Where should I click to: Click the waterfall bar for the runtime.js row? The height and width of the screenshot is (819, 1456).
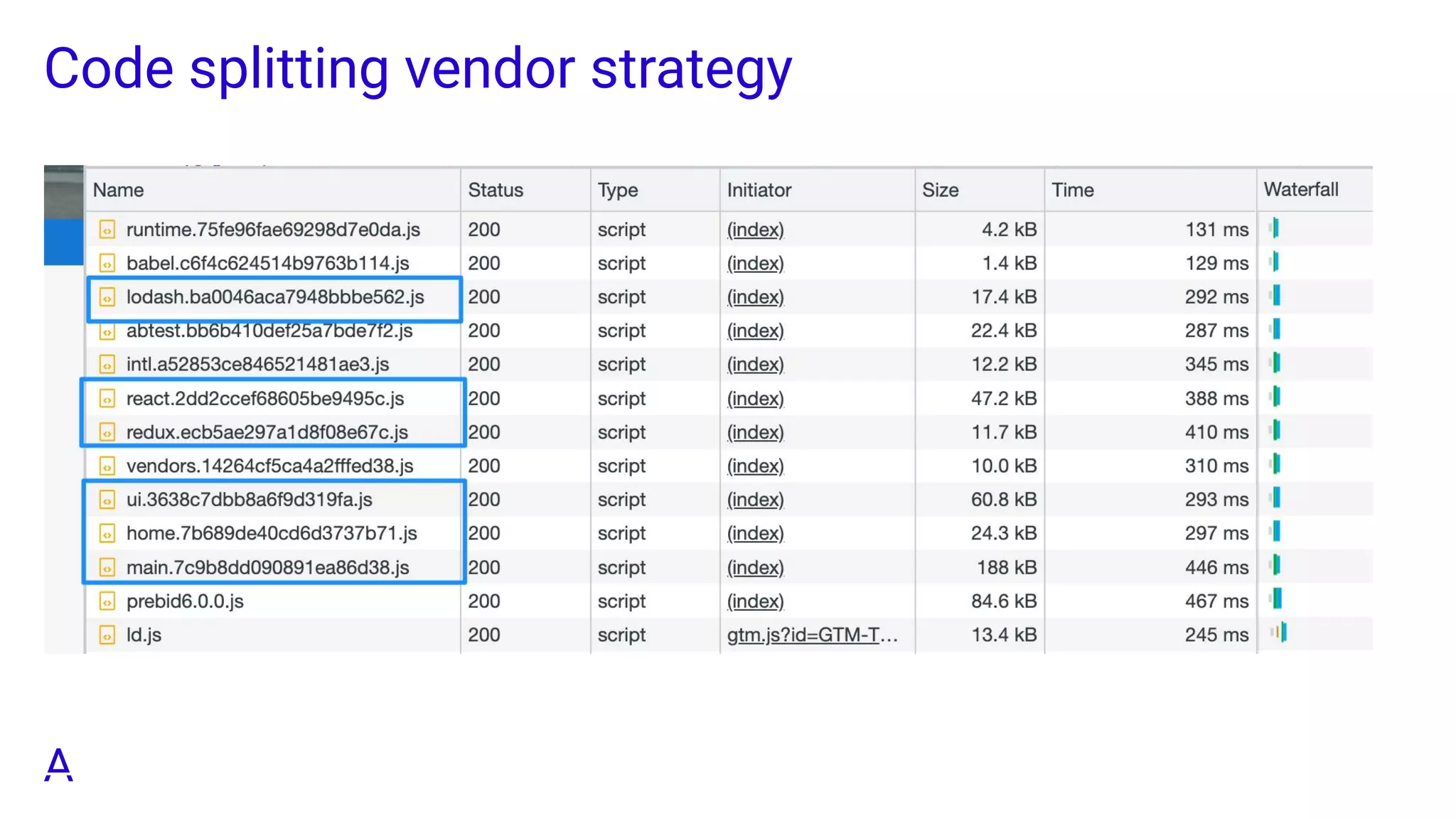pyautogui.click(x=1275, y=227)
